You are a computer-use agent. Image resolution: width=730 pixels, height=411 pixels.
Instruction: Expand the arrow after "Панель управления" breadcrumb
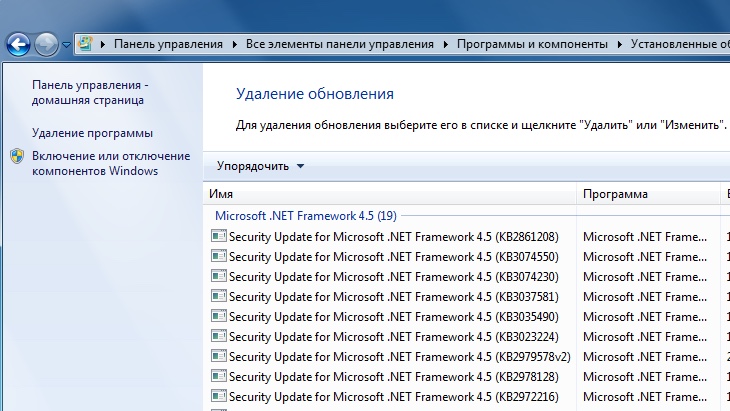click(x=235, y=44)
